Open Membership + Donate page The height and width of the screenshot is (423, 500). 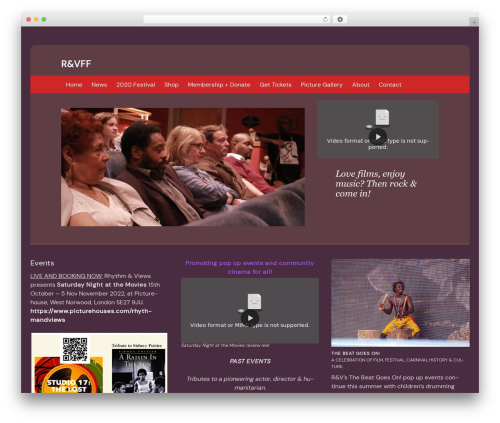coord(219,85)
